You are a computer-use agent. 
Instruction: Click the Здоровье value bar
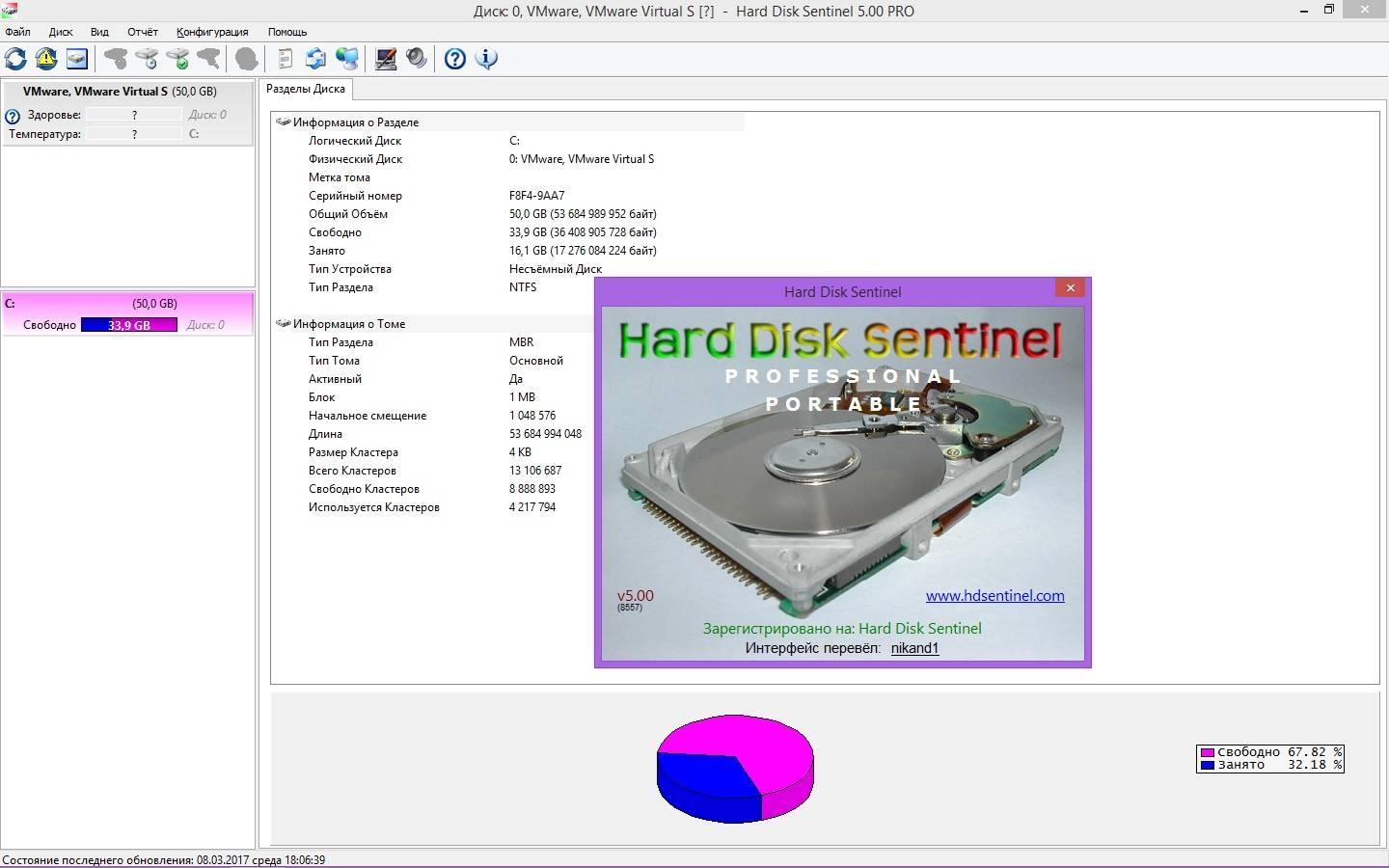click(x=134, y=115)
